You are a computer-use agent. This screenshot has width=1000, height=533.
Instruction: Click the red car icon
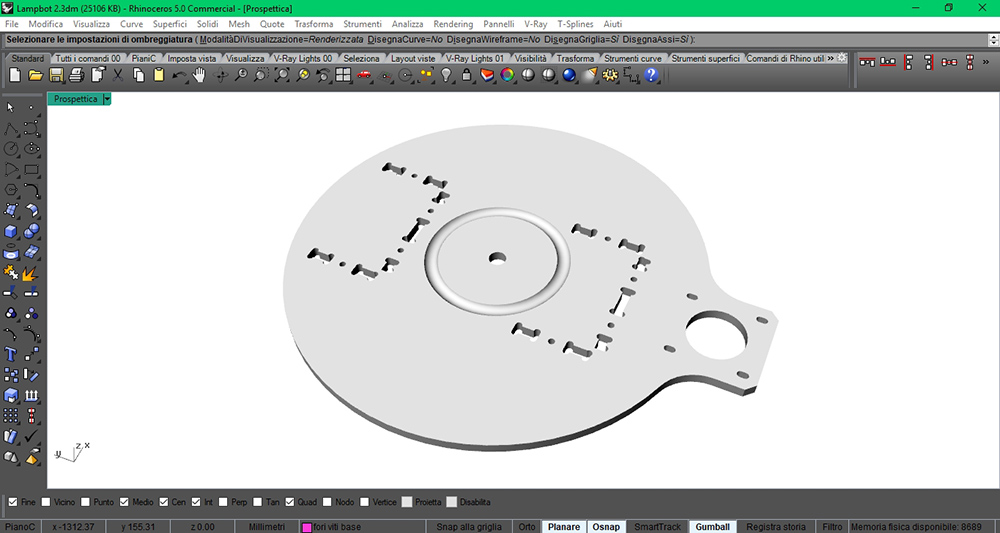(x=364, y=75)
